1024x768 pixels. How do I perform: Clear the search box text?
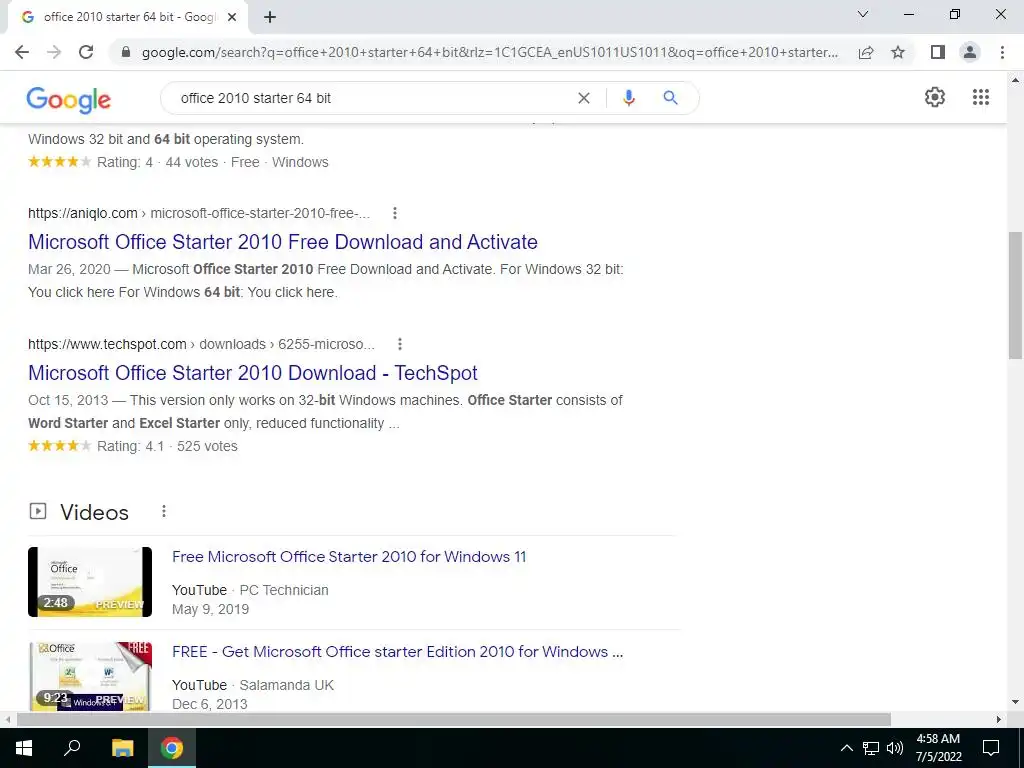(x=584, y=98)
